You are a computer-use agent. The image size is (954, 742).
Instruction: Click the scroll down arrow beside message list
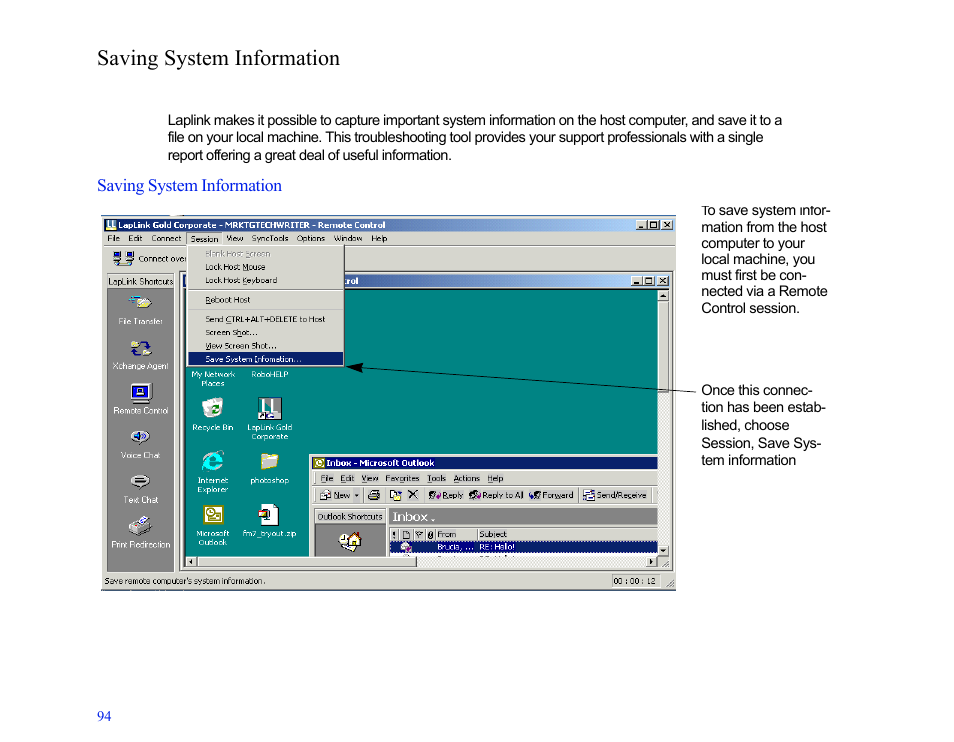(x=663, y=550)
